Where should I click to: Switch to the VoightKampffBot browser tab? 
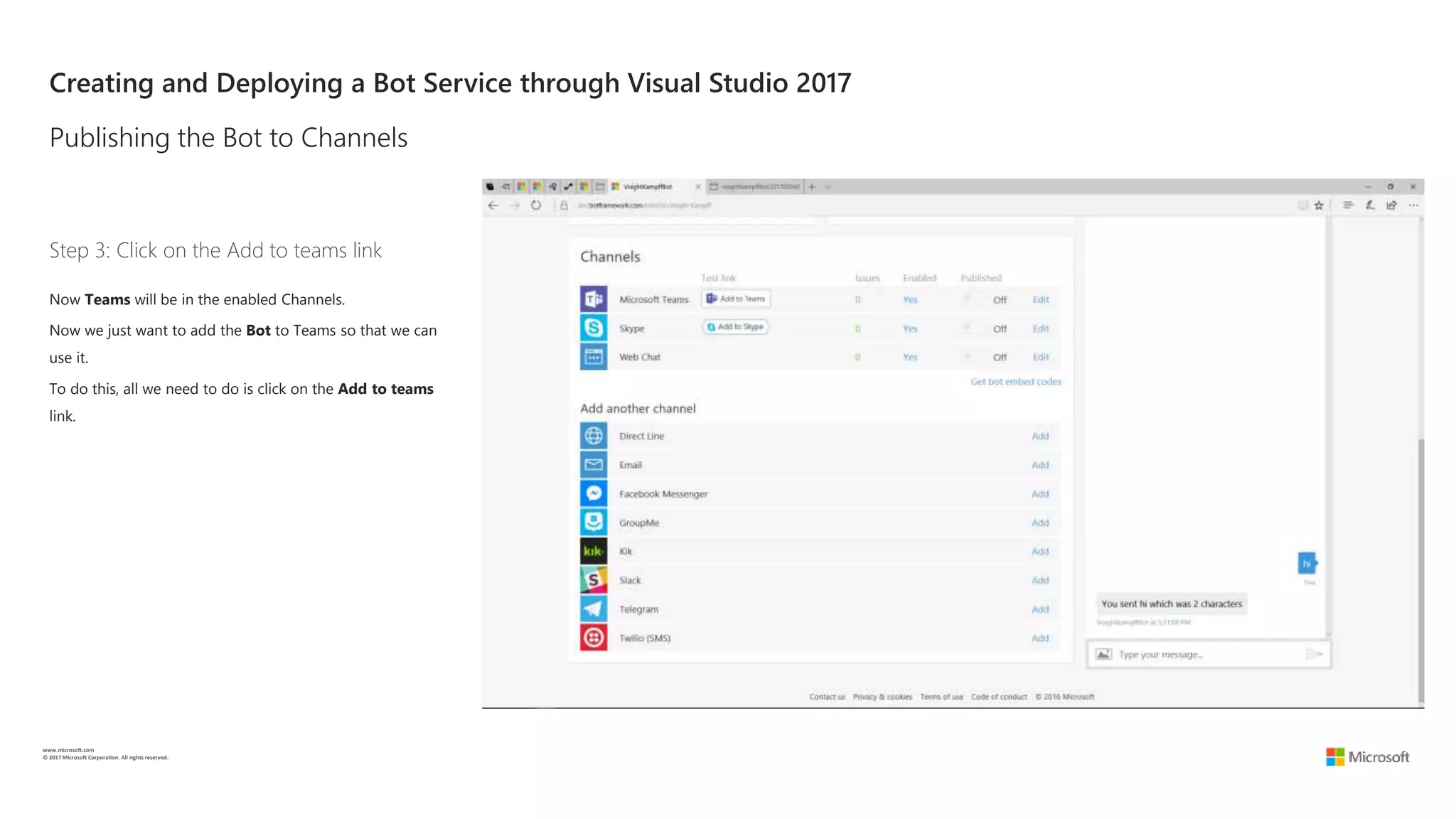pyautogui.click(x=647, y=187)
